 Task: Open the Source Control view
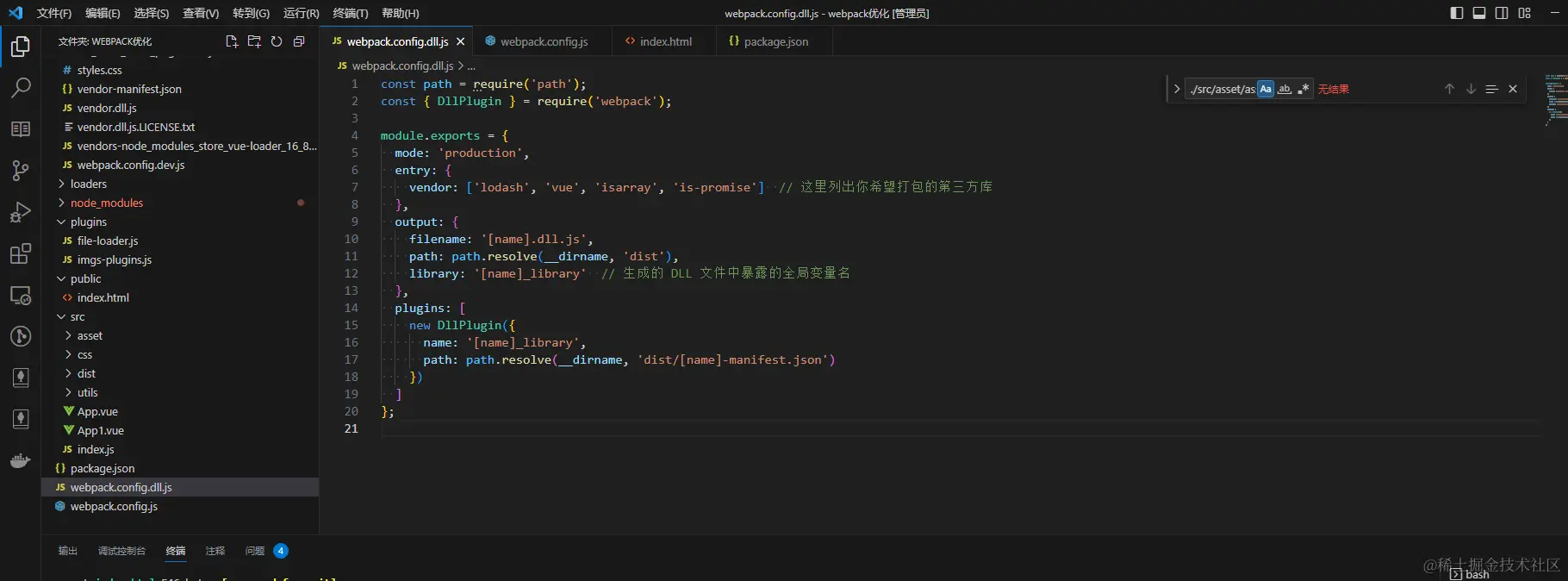point(21,171)
